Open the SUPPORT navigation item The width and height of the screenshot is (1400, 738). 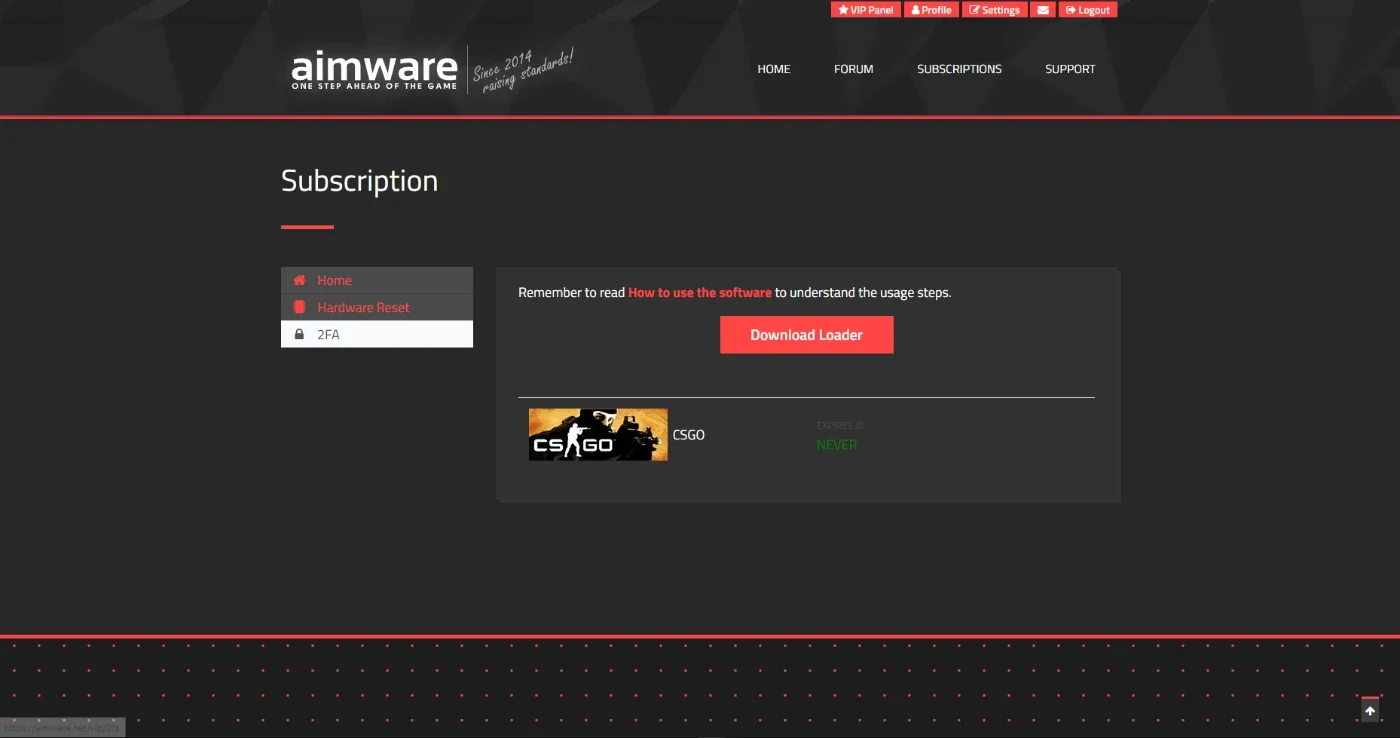point(1070,69)
